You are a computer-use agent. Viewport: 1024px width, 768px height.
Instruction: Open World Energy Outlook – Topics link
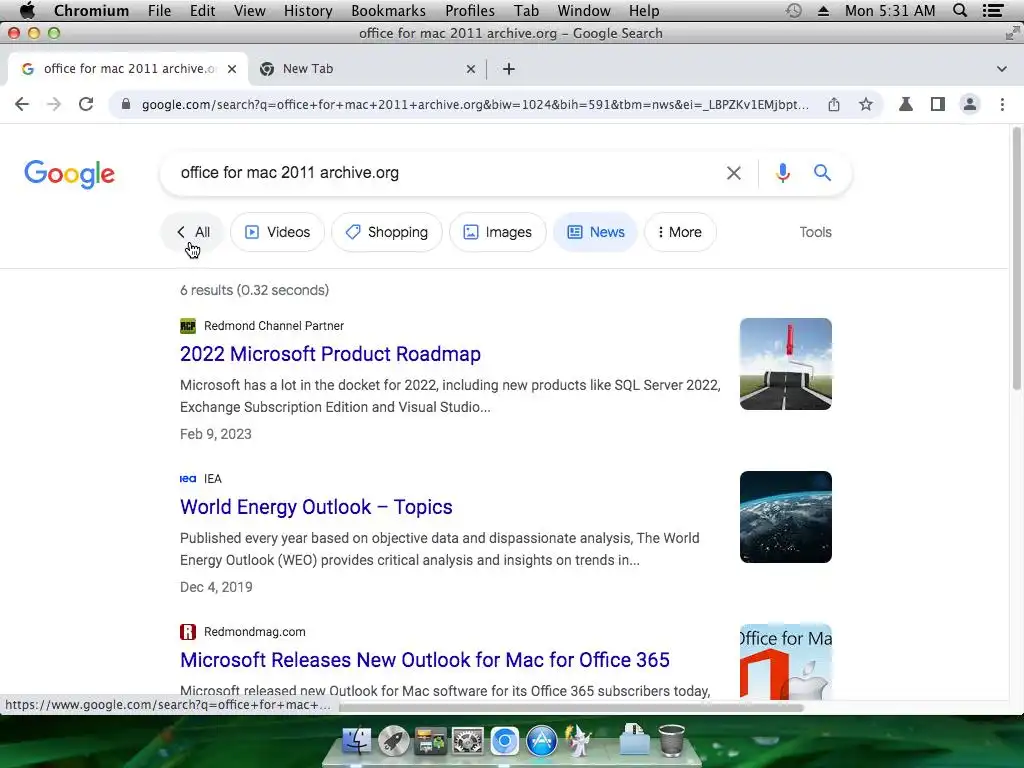tap(316, 507)
